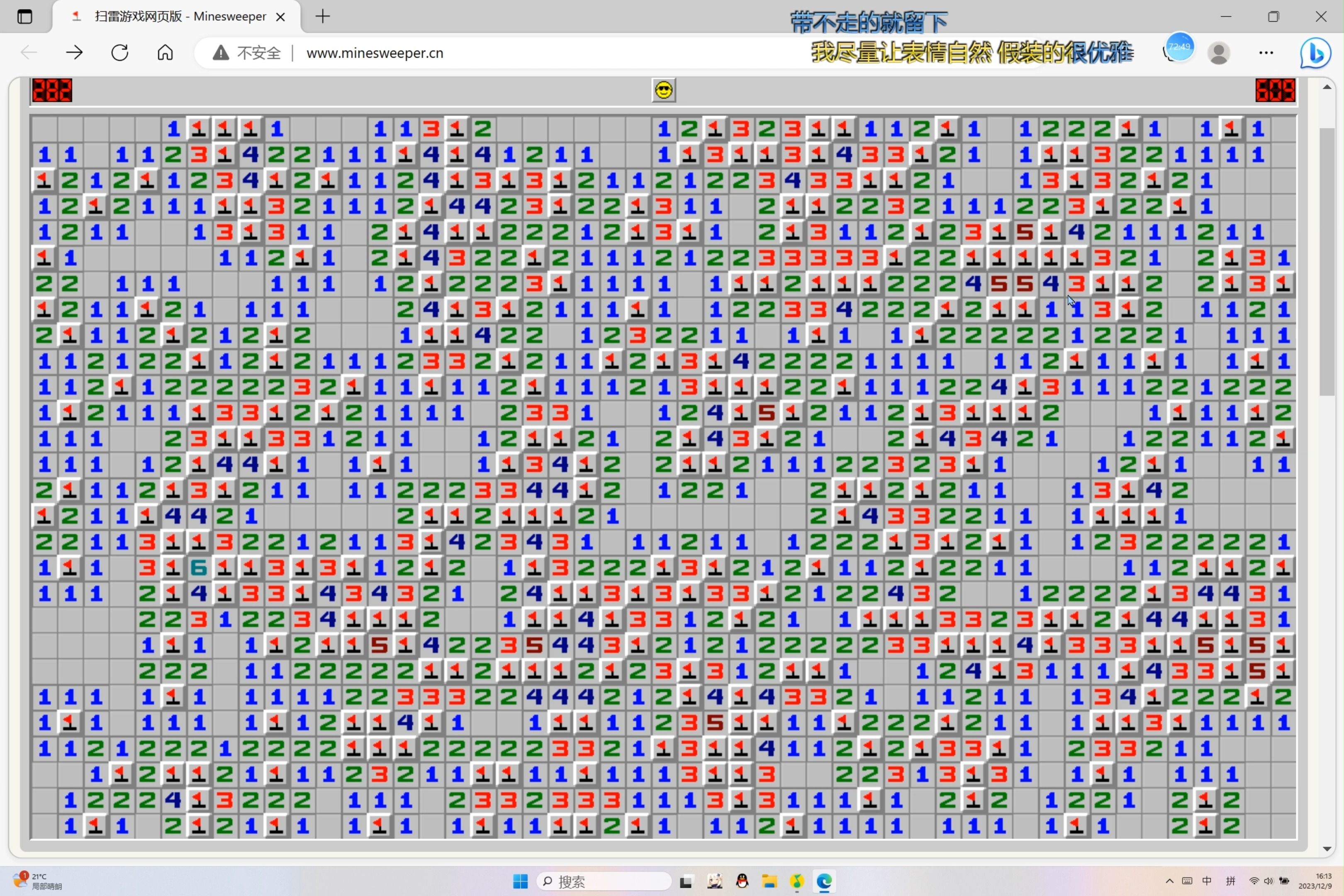This screenshot has height=896, width=1344.
Task: Toggle the 中 input language indicator
Action: pyautogui.click(x=1207, y=881)
